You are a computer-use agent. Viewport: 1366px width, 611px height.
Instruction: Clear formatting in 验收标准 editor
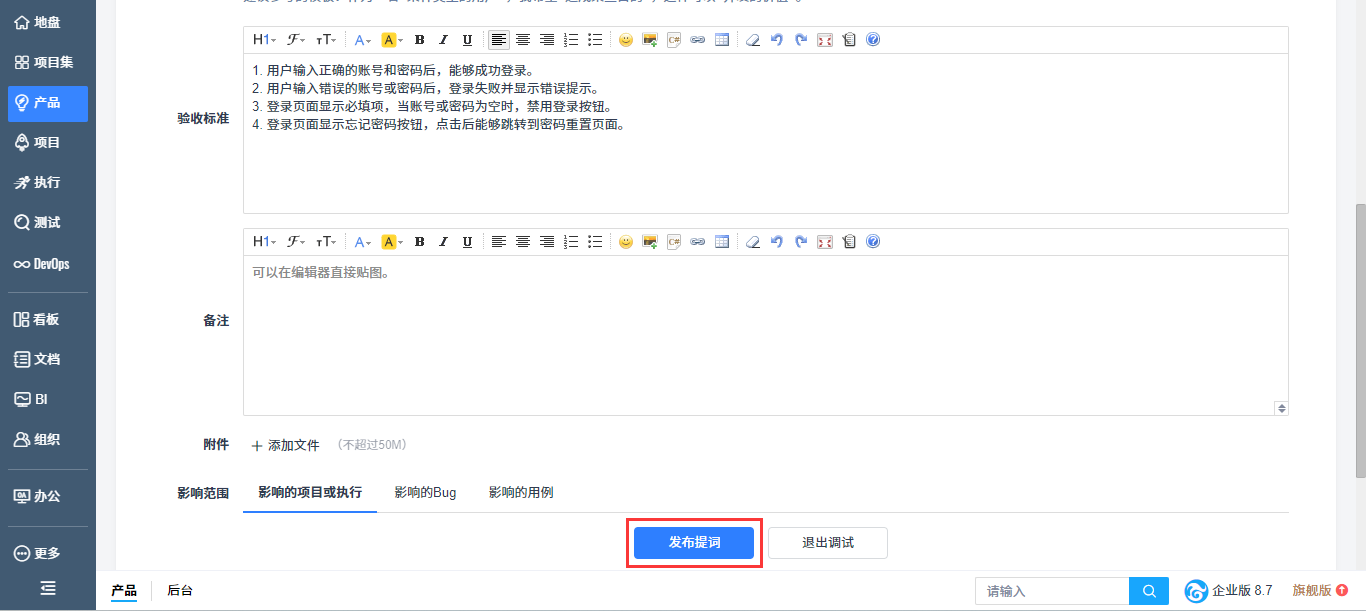coord(753,40)
